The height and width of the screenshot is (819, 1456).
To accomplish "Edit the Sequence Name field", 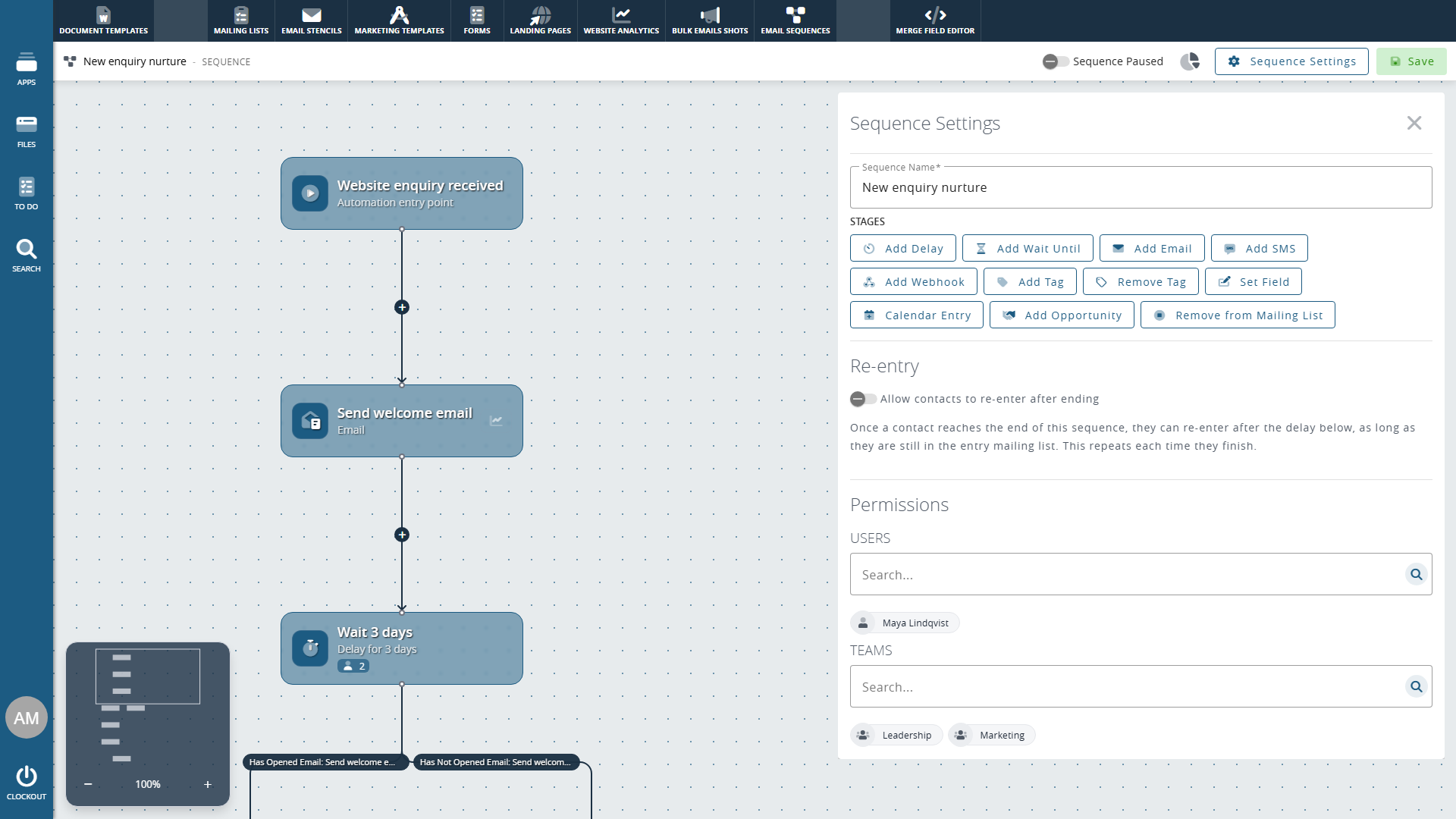I will tap(1141, 187).
